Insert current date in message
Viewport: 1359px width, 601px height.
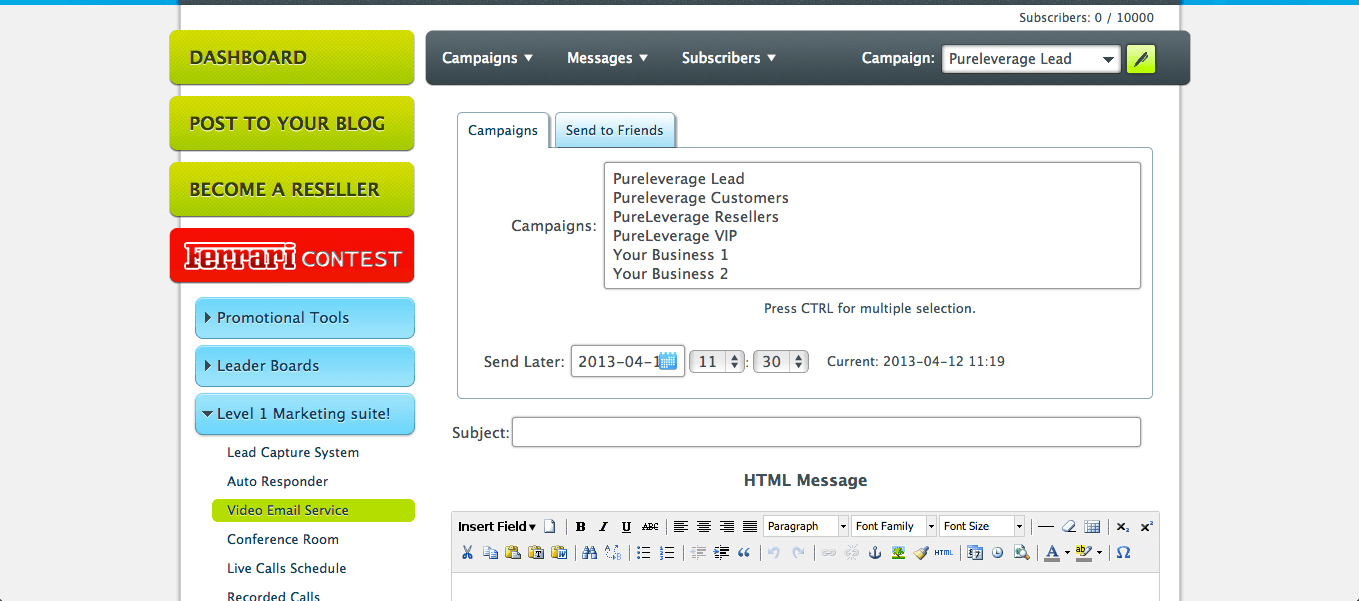[975, 552]
